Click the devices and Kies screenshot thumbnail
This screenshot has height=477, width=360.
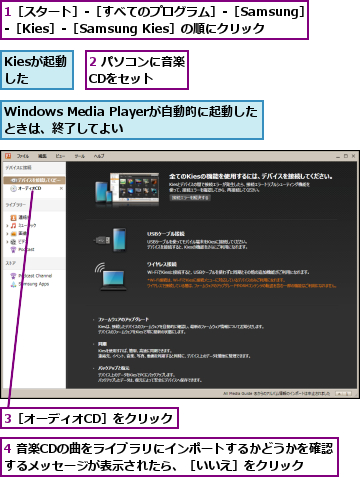click(x=127, y=189)
